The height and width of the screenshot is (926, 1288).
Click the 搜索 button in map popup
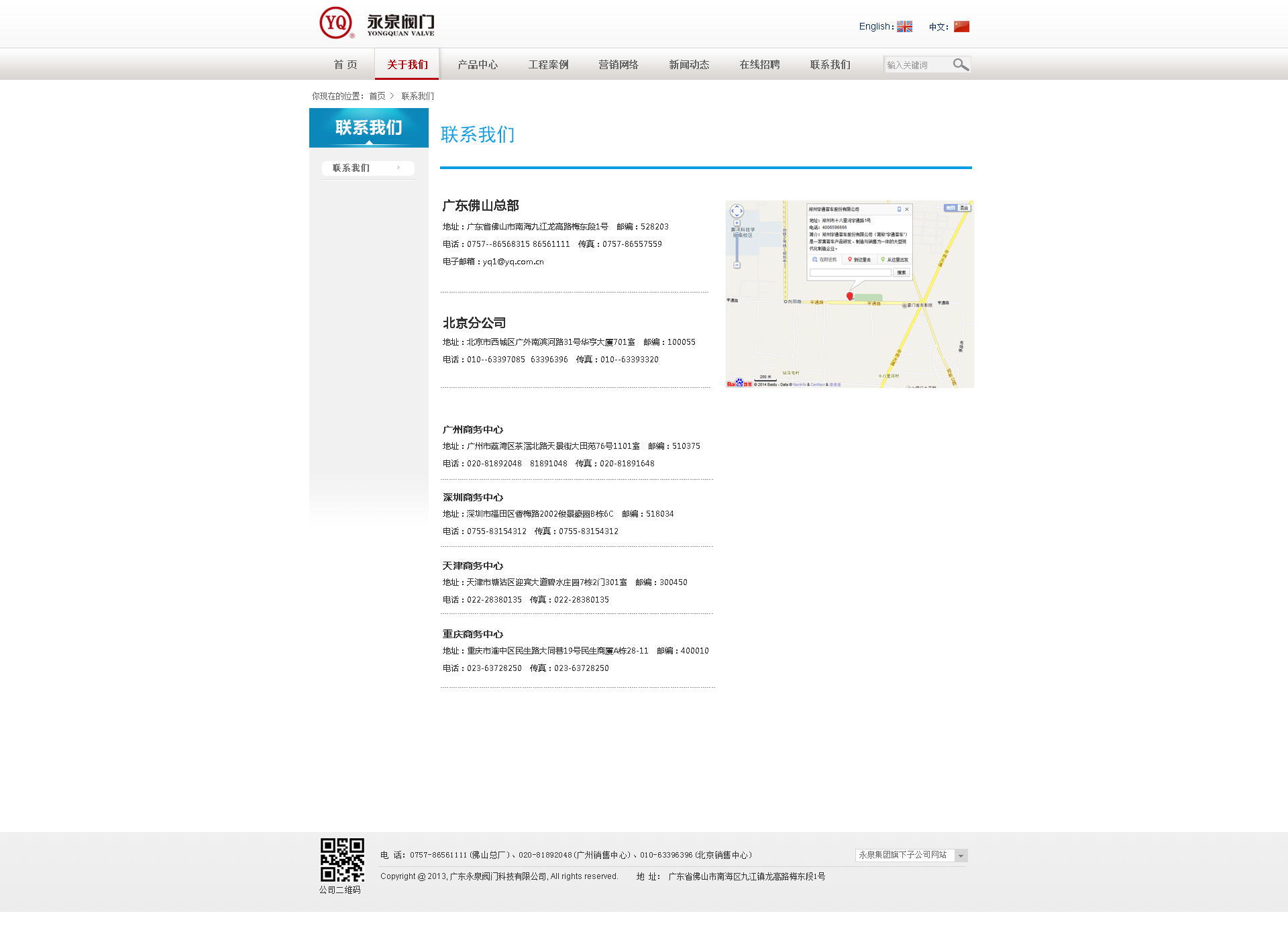pyautogui.click(x=901, y=272)
